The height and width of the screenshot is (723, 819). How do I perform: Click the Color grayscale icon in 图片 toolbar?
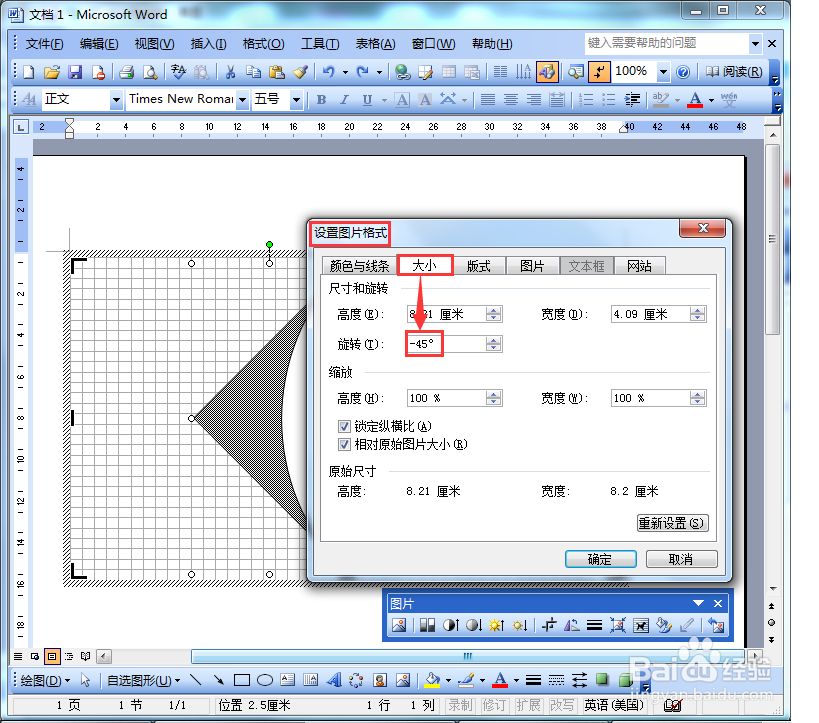click(x=427, y=625)
